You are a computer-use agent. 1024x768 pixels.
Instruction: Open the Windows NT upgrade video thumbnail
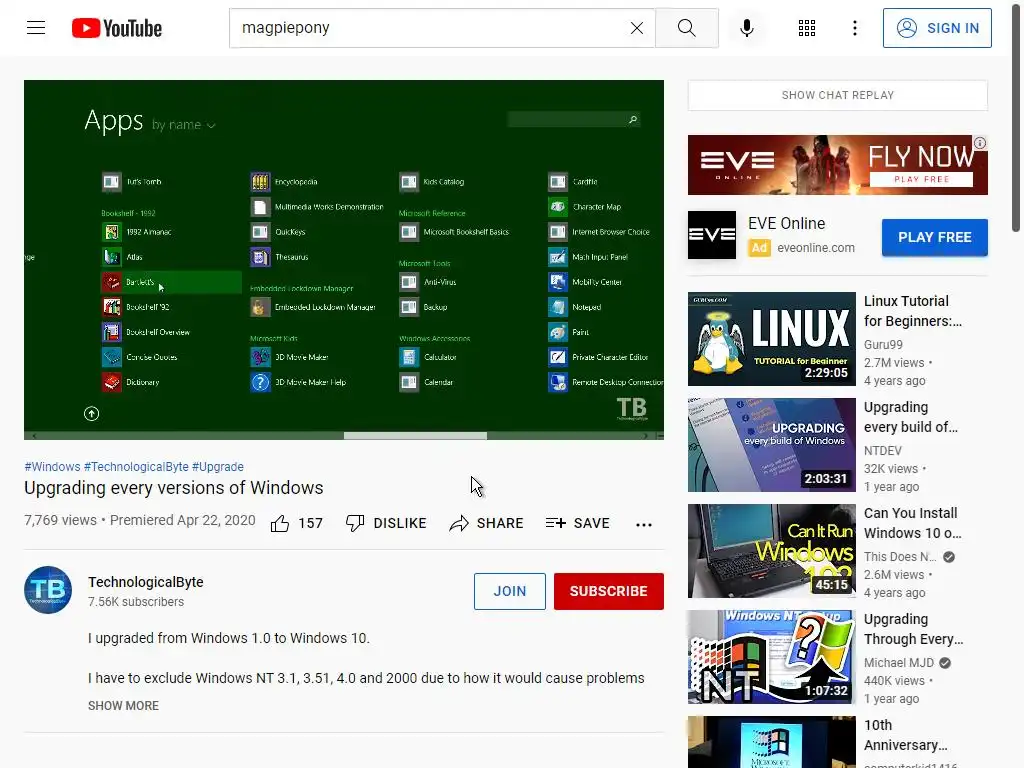click(x=771, y=657)
